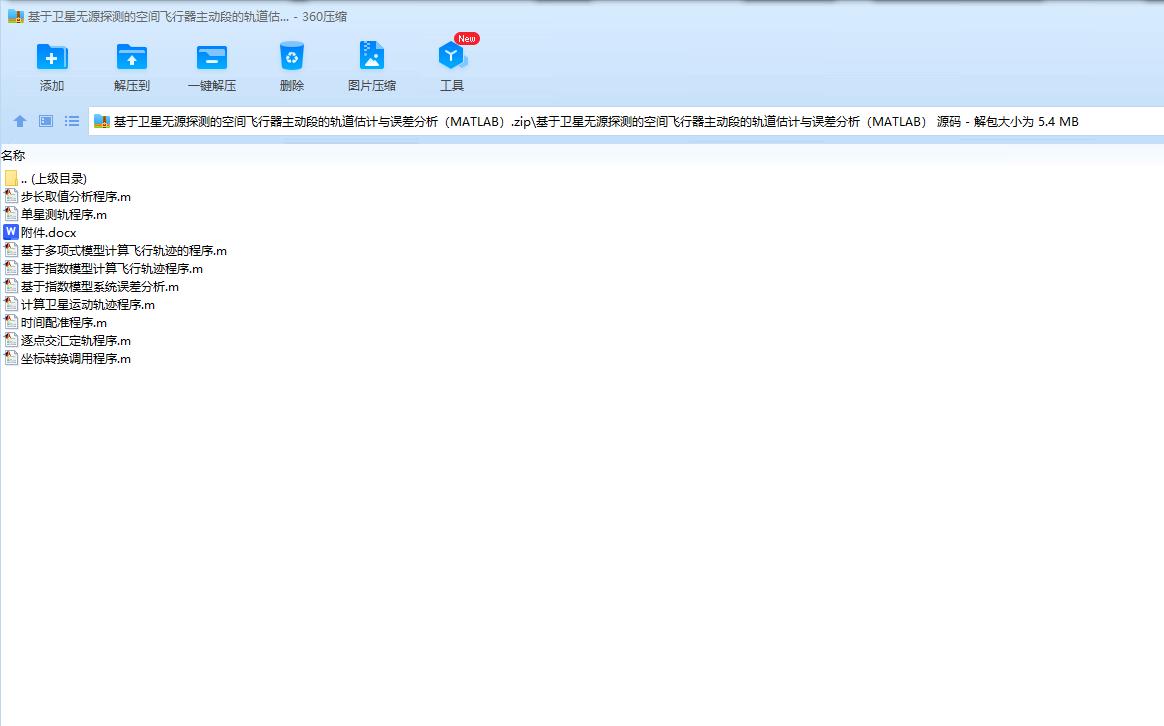The image size is (1164, 726).
Task: Click the file icon beside 基于指数模型系统误差分析.m
Action: pyautogui.click(x=10, y=286)
